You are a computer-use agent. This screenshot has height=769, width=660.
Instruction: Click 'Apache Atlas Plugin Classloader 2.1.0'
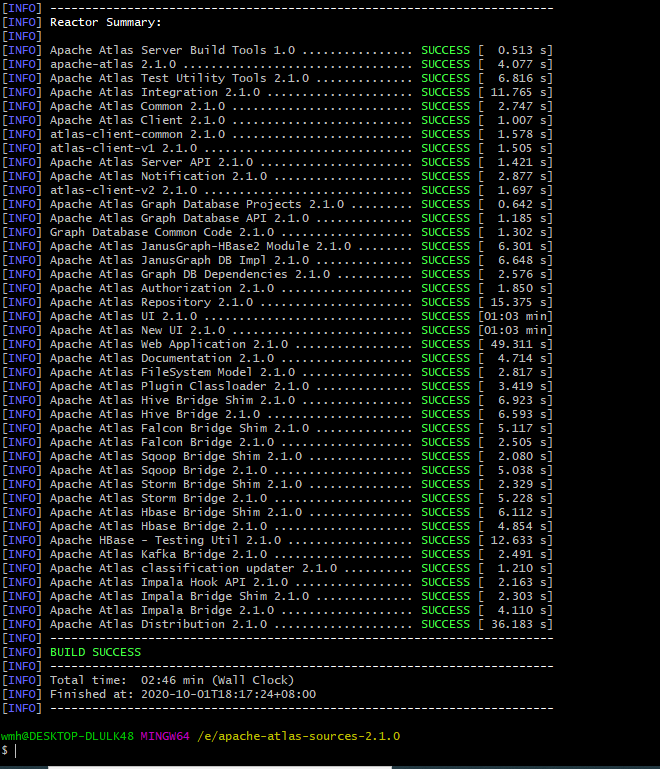tap(179, 386)
